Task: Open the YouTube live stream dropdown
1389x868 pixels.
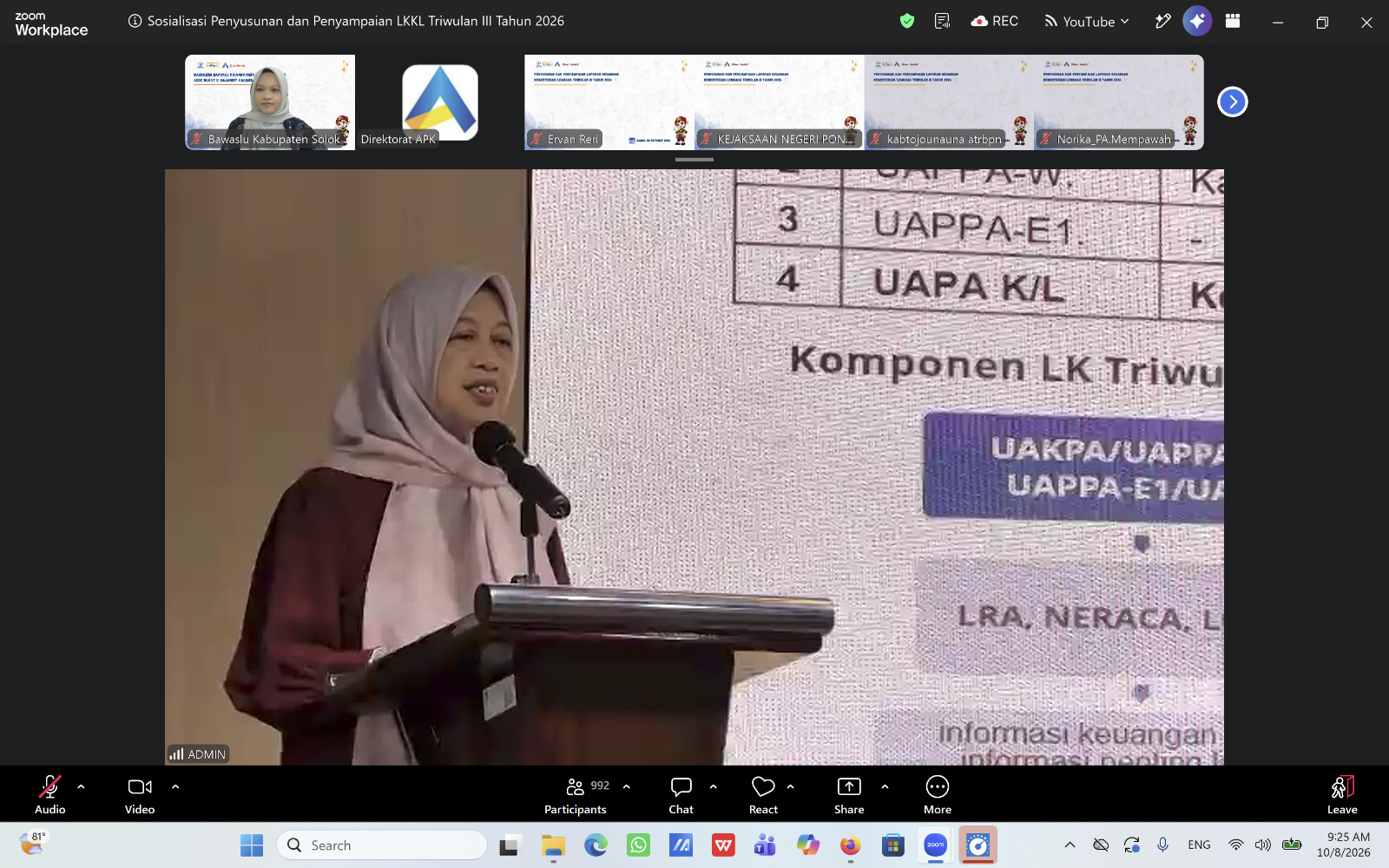Action: pos(1087,21)
